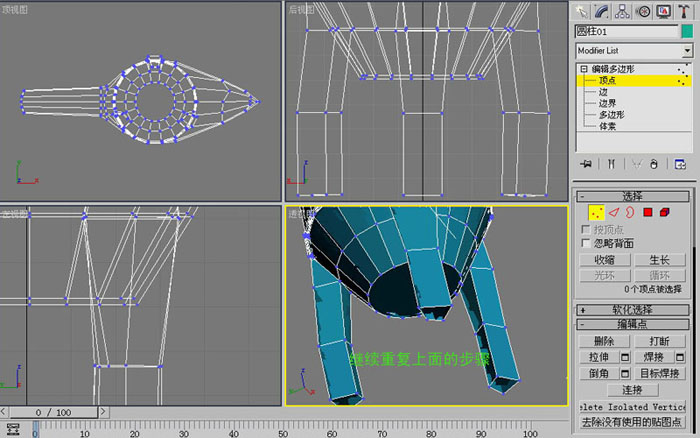Open the Modify panel tab
Screen dimensions: 700x438
[x=601, y=12]
